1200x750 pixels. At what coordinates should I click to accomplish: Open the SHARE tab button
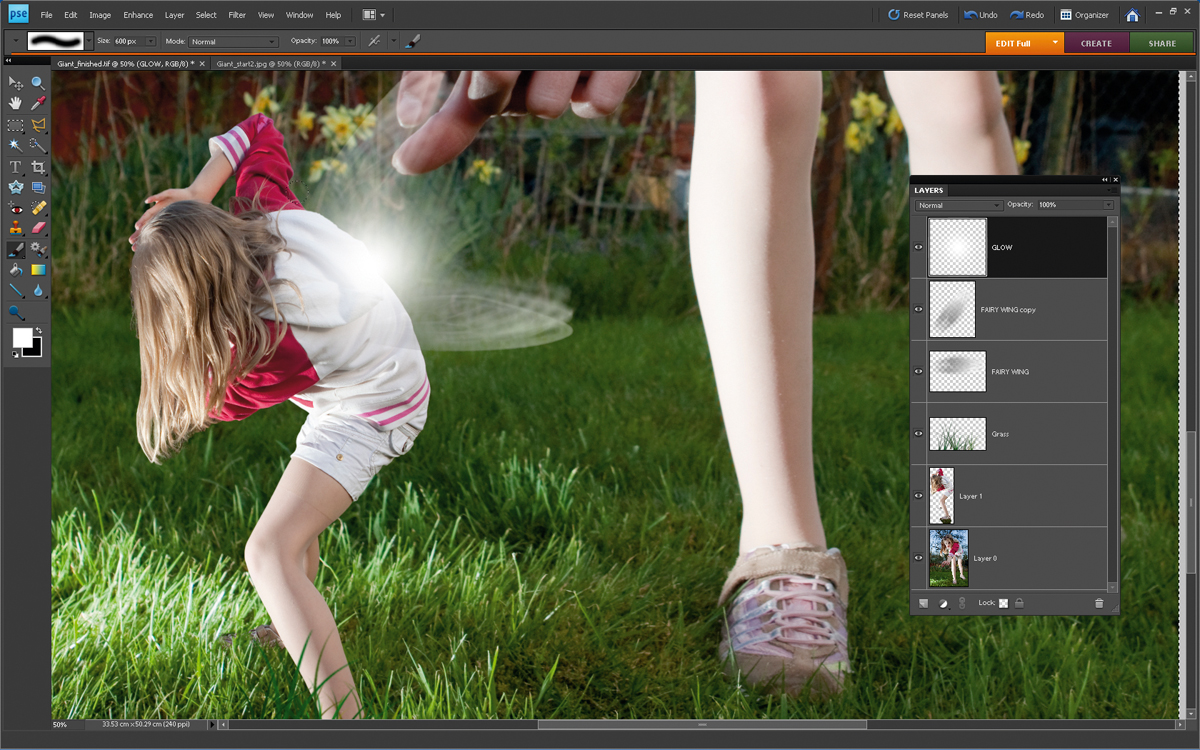(1162, 43)
